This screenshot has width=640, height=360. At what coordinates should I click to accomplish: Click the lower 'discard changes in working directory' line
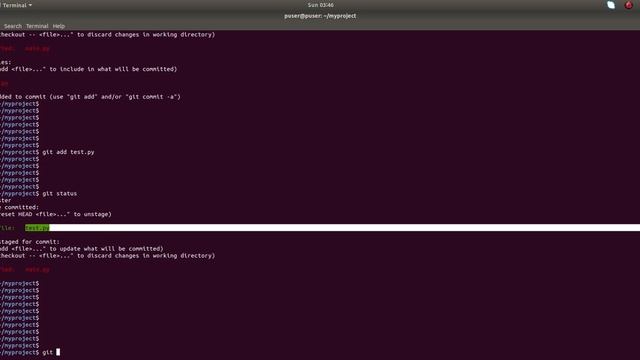pyautogui.click(x=107, y=256)
